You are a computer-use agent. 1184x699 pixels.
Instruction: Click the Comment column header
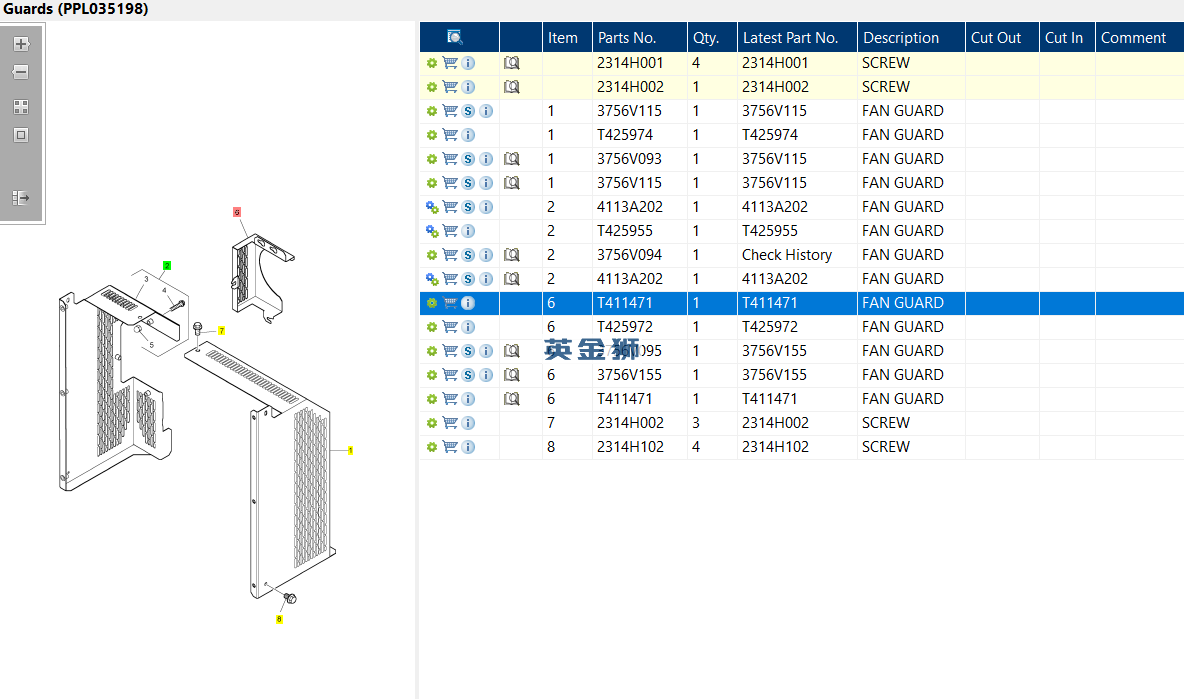(x=1139, y=37)
